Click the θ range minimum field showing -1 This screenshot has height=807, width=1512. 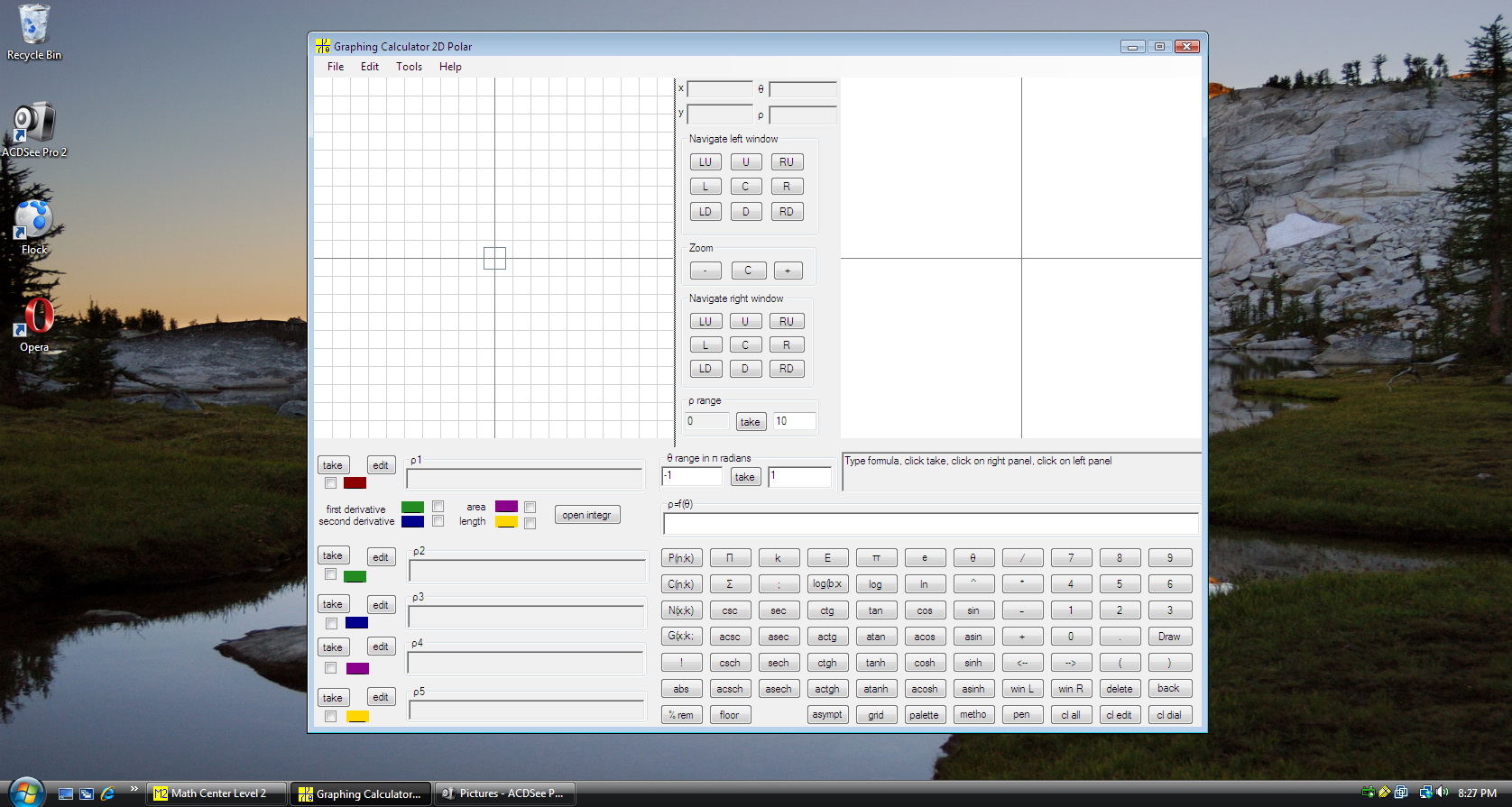click(692, 476)
